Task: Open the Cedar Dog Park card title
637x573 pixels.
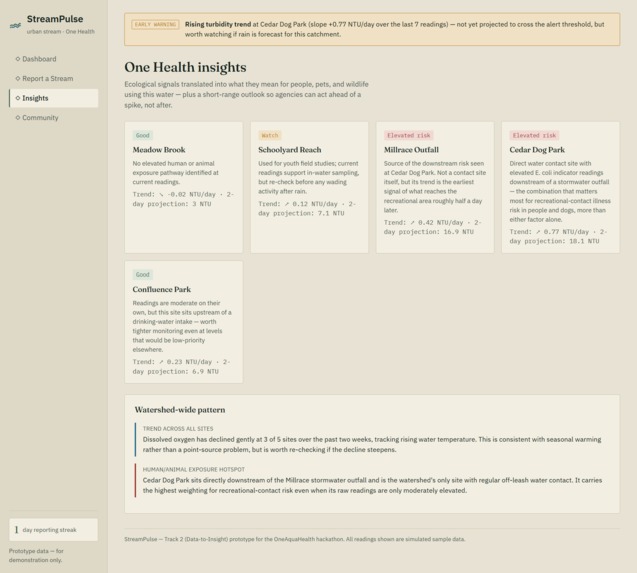Action: pos(537,150)
